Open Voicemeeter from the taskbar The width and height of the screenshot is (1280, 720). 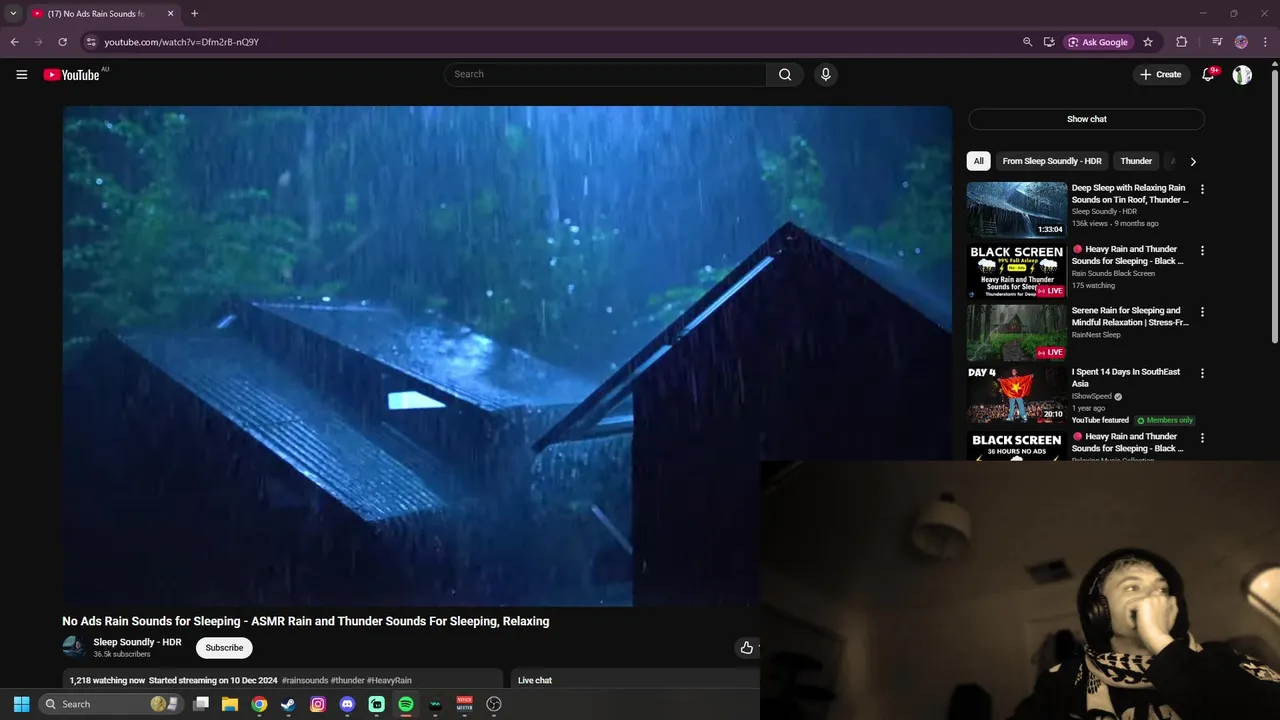point(464,704)
